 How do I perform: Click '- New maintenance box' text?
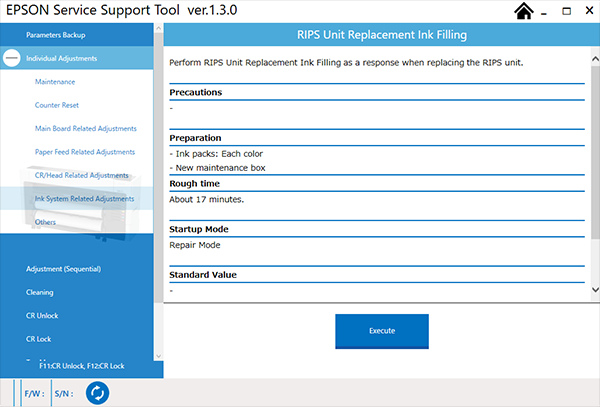coord(217,168)
